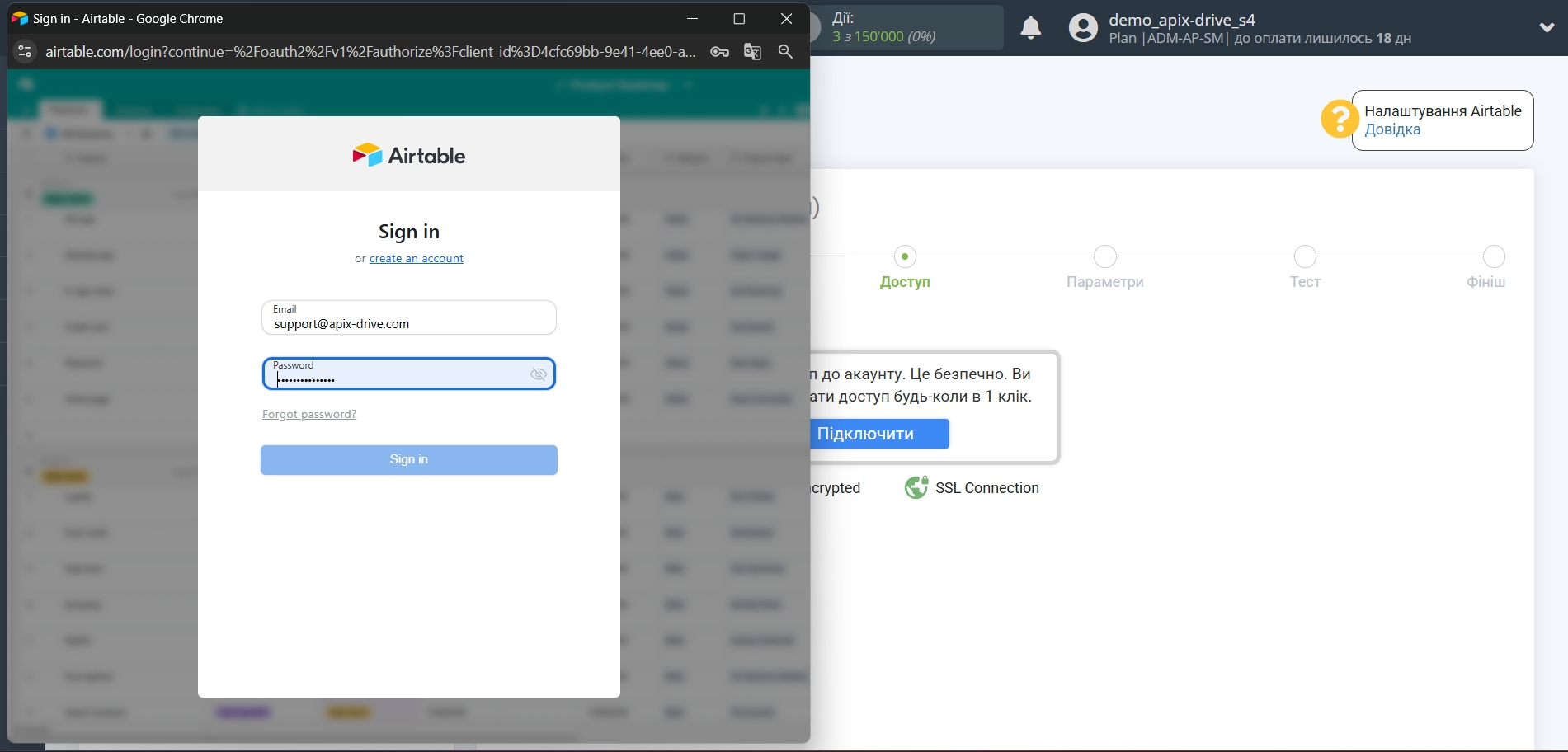Expand the account dropdown chevron
This screenshot has height=752, width=1568.
point(1547,27)
